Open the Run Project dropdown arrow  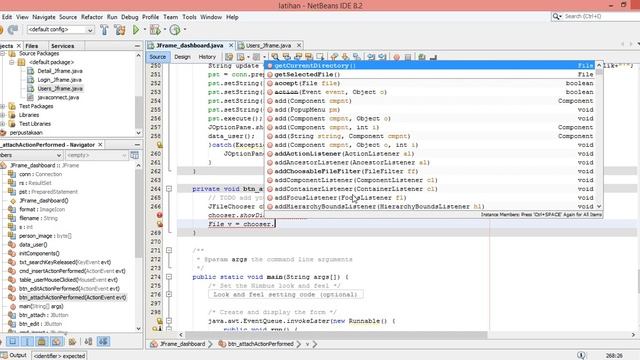tap(144, 29)
